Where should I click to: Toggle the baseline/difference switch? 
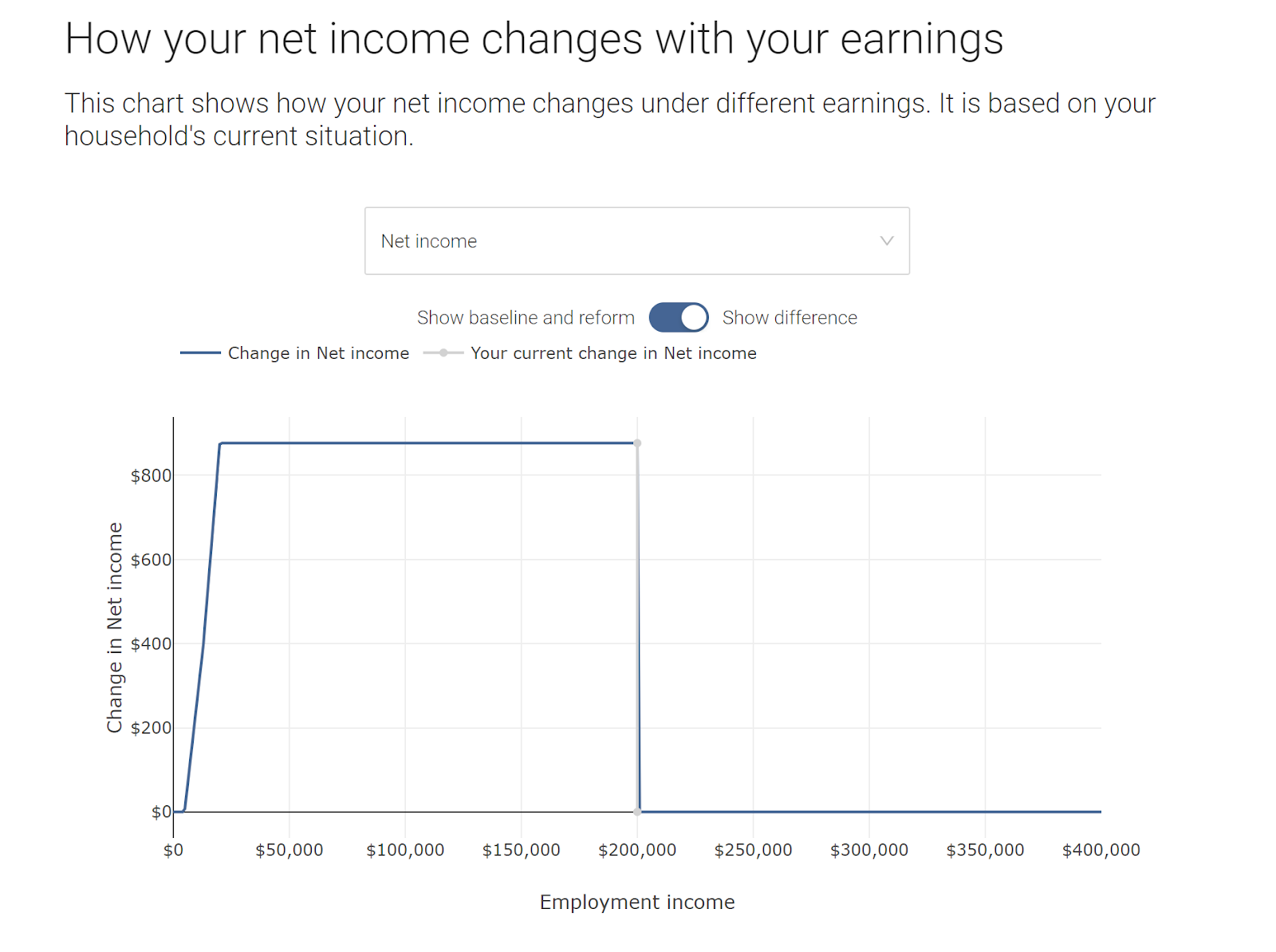pyautogui.click(x=678, y=317)
